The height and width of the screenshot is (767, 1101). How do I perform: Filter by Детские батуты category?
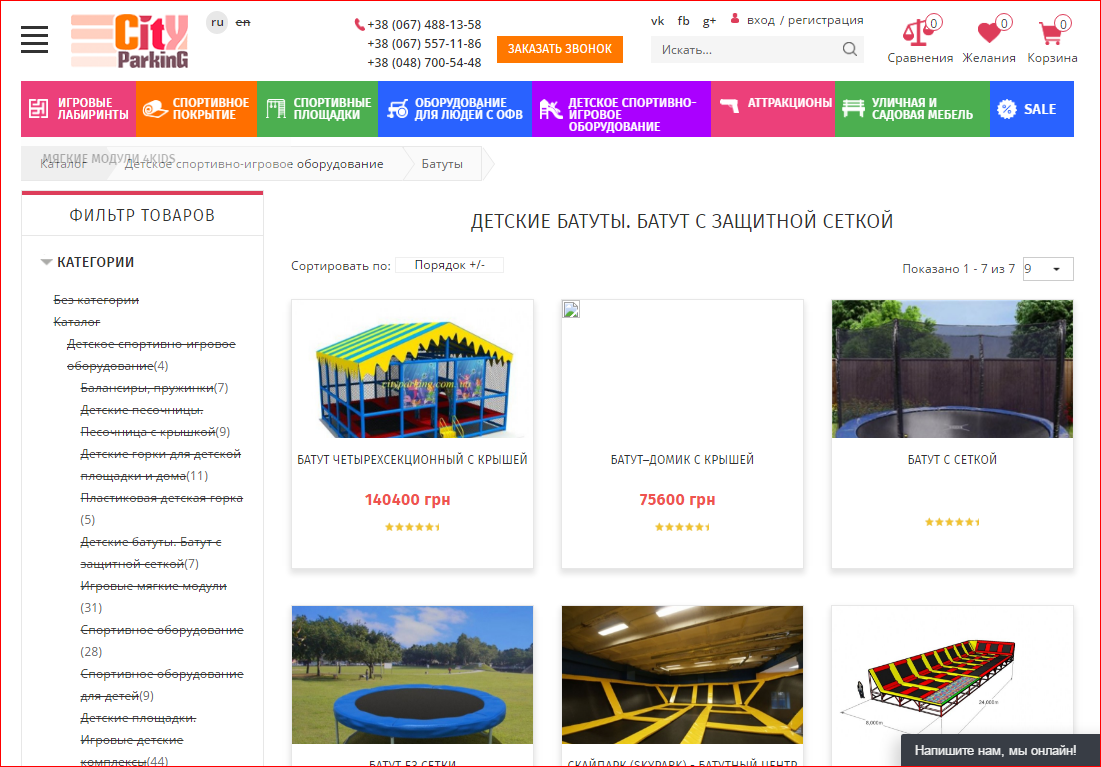(x=151, y=553)
